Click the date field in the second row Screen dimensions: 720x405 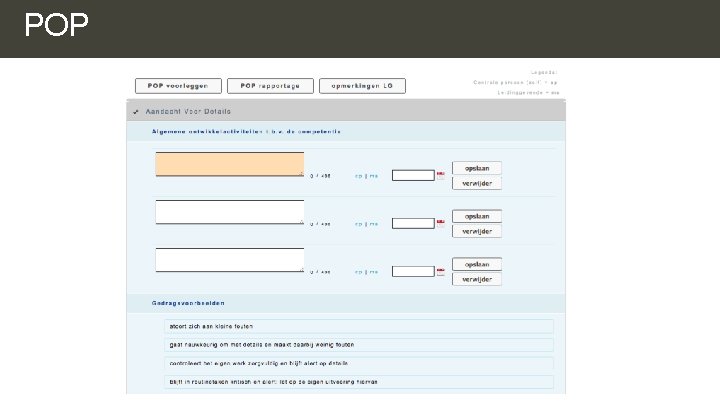pyautogui.click(x=413, y=223)
